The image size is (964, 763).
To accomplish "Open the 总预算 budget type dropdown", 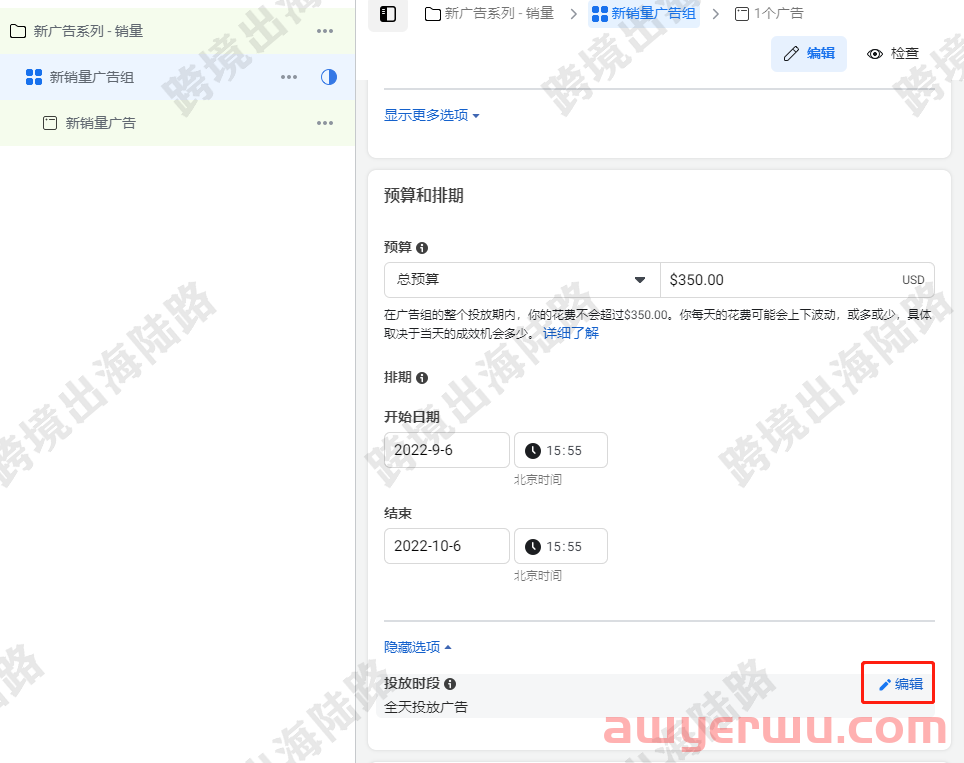I will click(522, 280).
